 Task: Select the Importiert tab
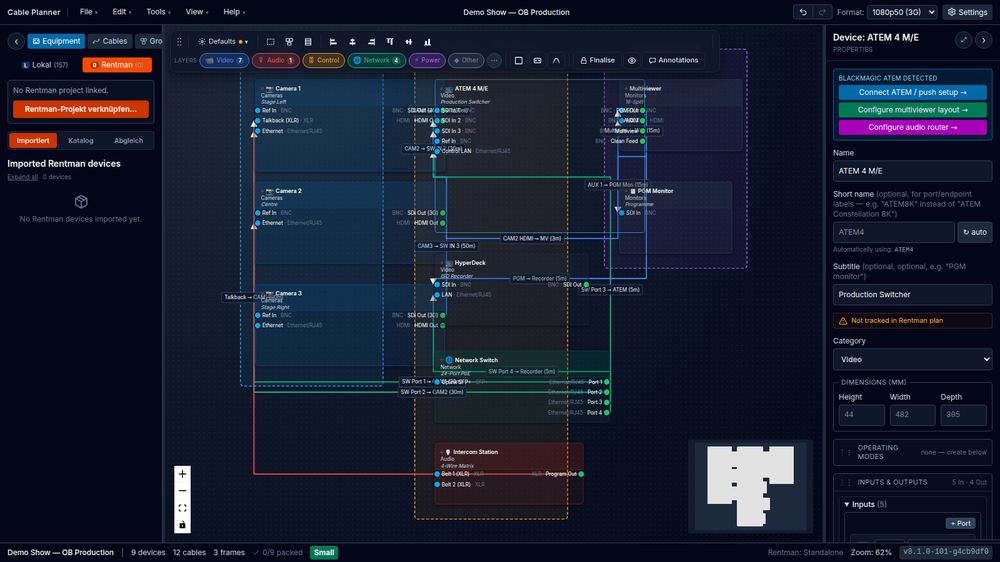pos(33,140)
